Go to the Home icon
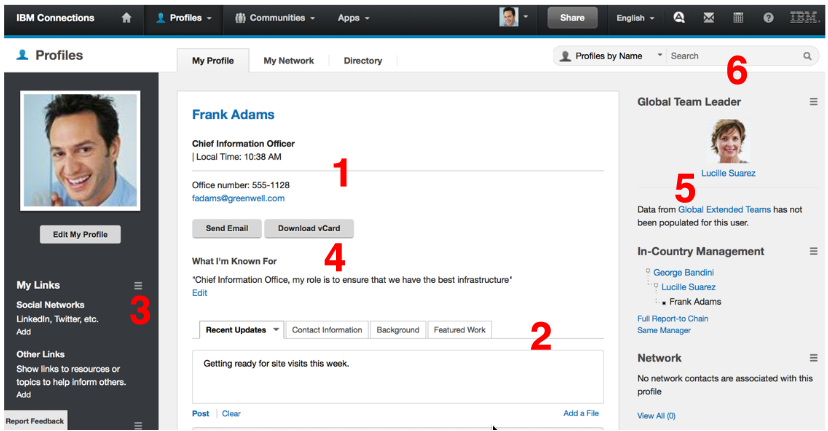The width and height of the screenshot is (828, 431). (126, 18)
